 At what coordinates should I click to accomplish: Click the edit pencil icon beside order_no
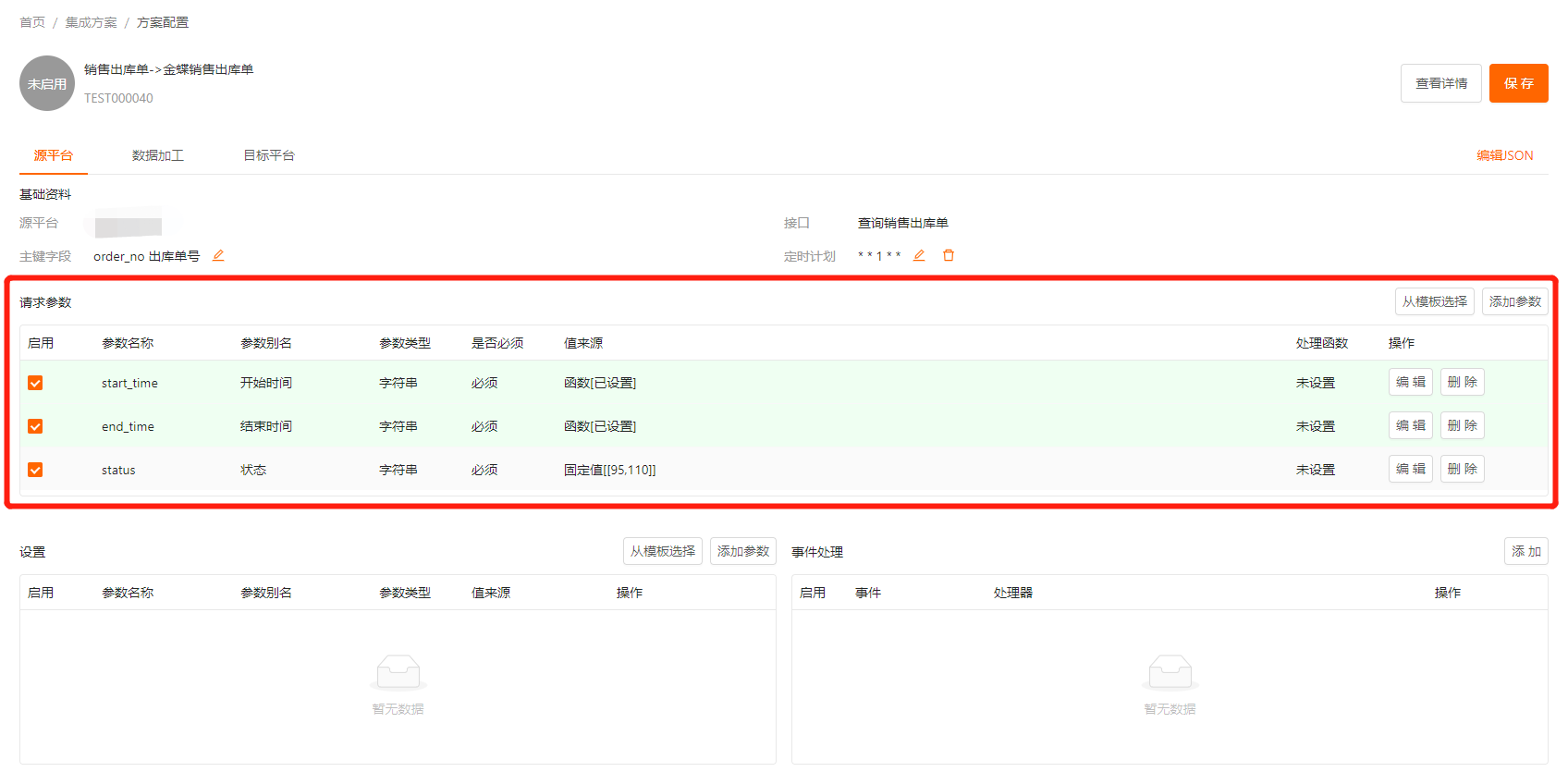218,256
